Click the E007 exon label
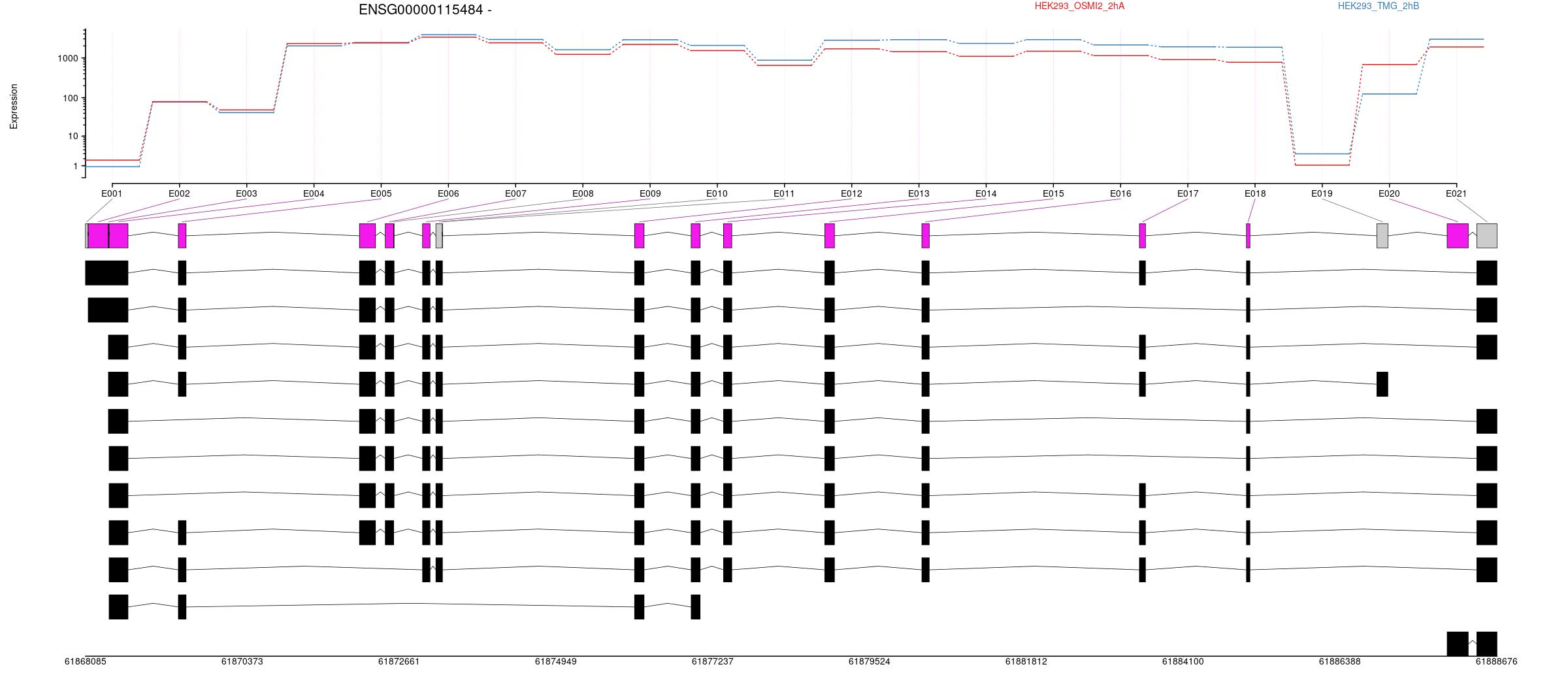The image size is (1568, 673). tap(515, 193)
